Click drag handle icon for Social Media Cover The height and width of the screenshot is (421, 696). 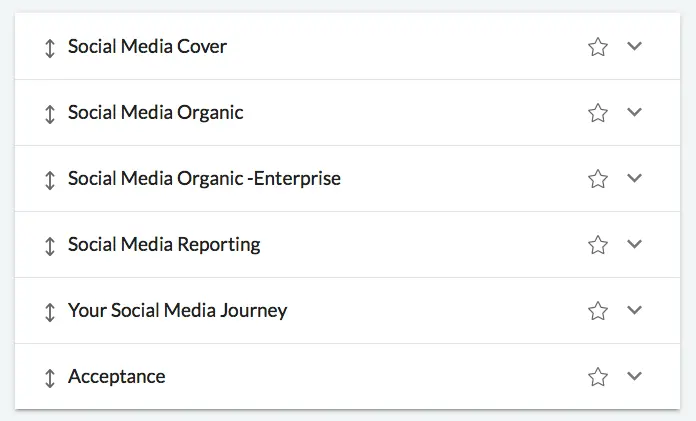tap(49, 47)
